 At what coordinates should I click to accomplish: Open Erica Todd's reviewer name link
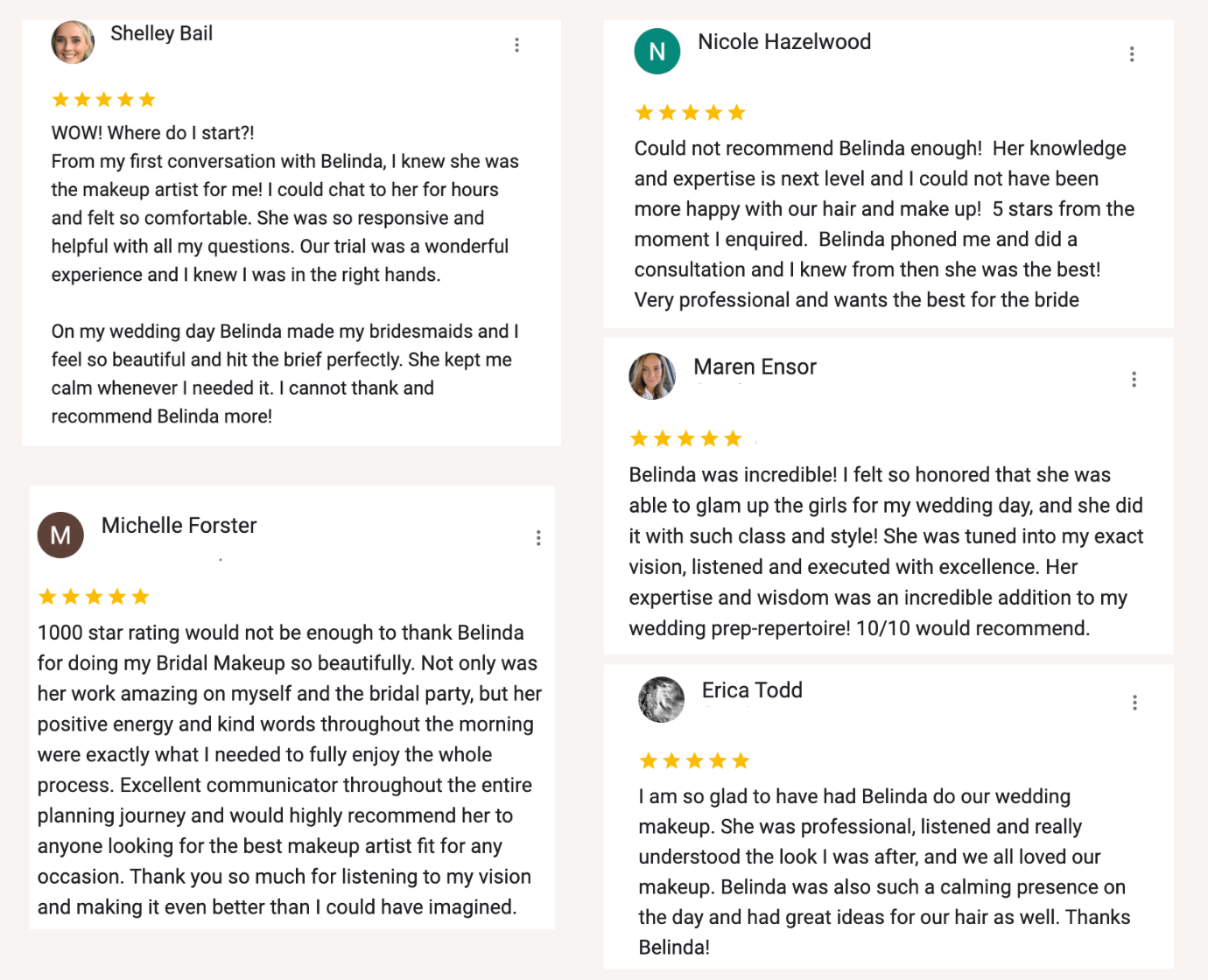(752, 690)
